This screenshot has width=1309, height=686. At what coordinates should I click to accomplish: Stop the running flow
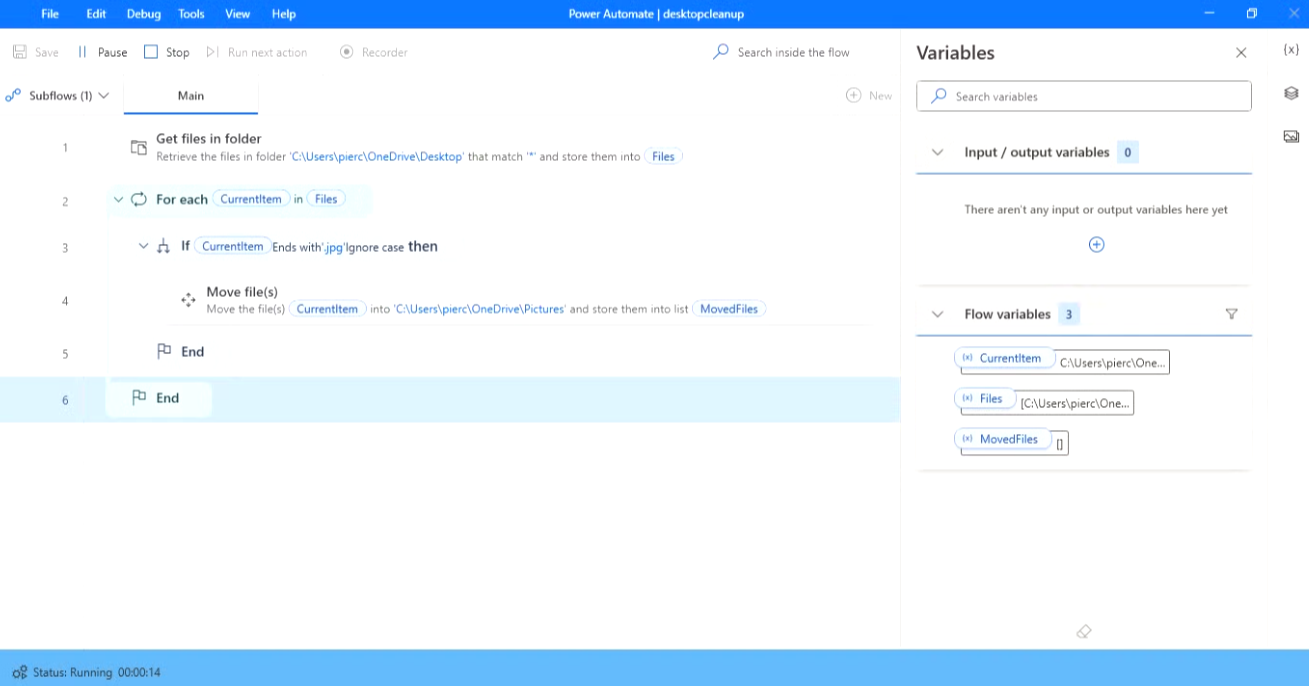click(x=166, y=52)
